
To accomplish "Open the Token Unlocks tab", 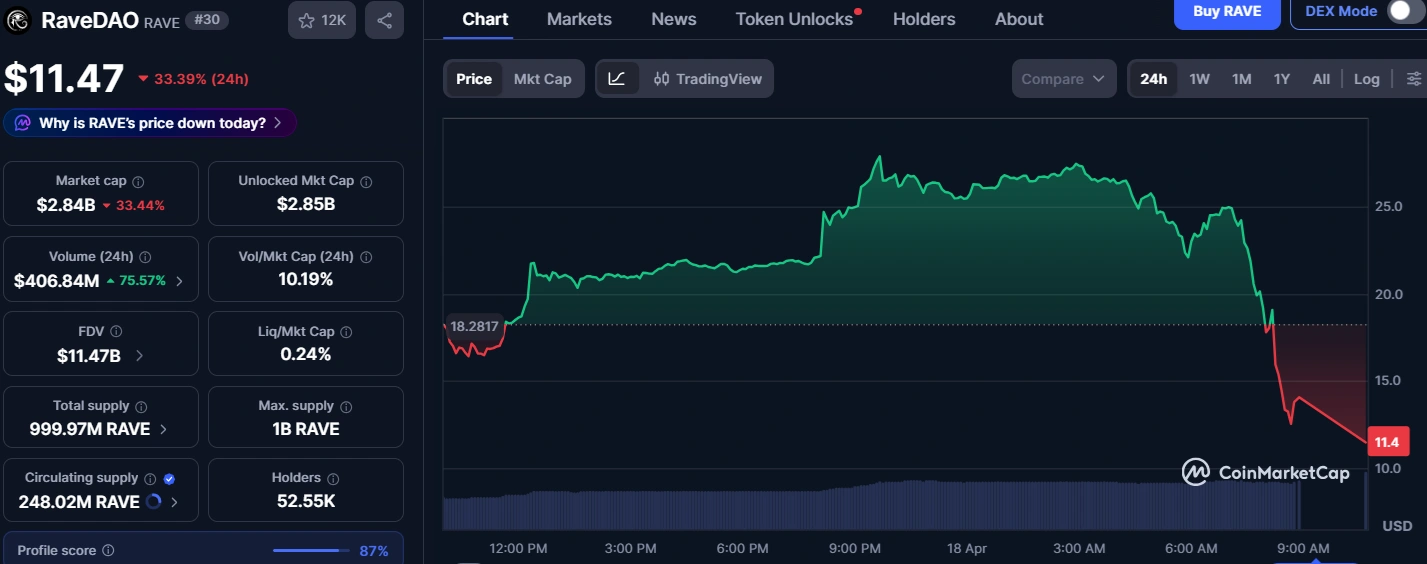I will pos(795,19).
